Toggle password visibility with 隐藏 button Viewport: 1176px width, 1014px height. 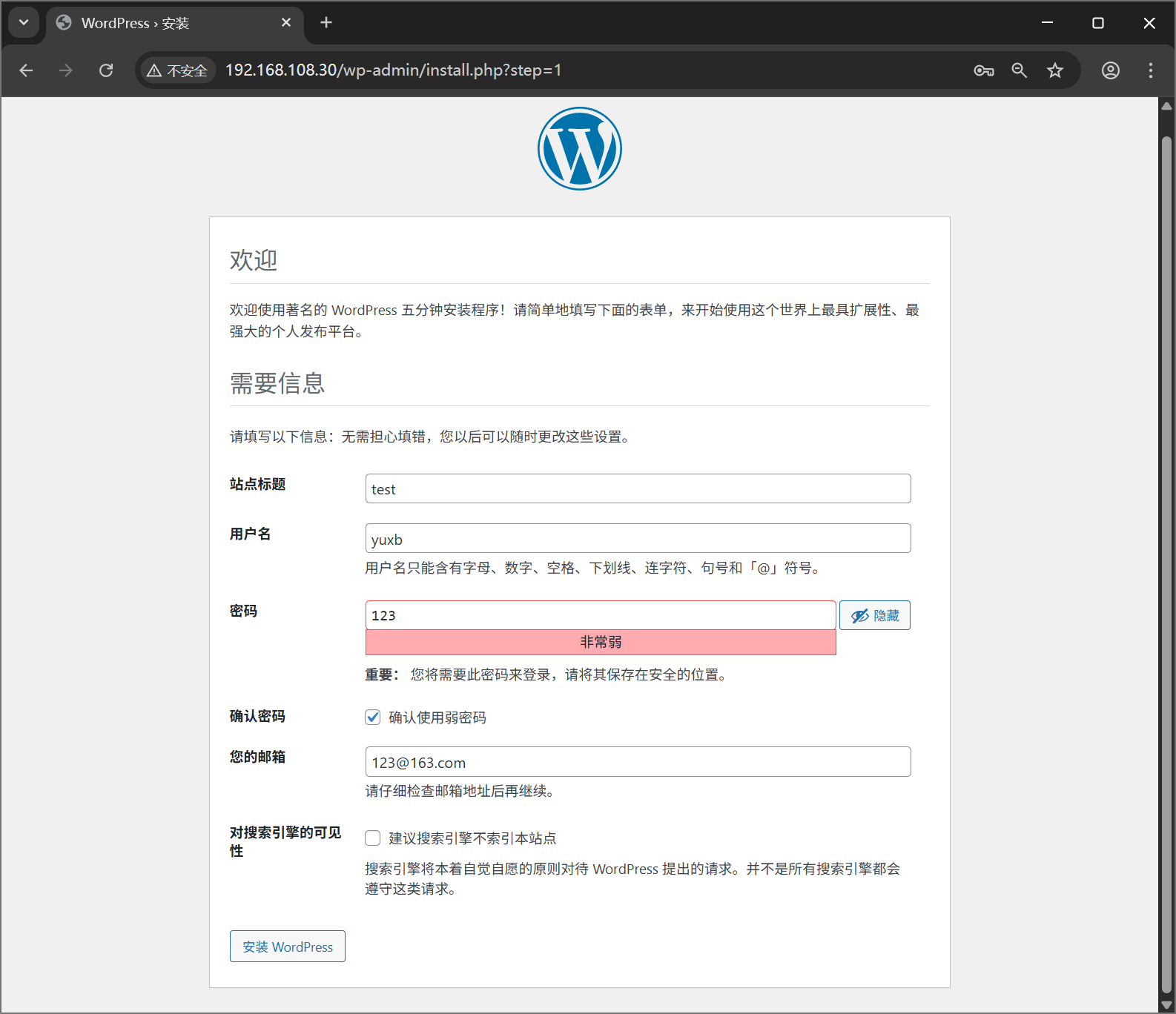pyautogui.click(x=875, y=615)
